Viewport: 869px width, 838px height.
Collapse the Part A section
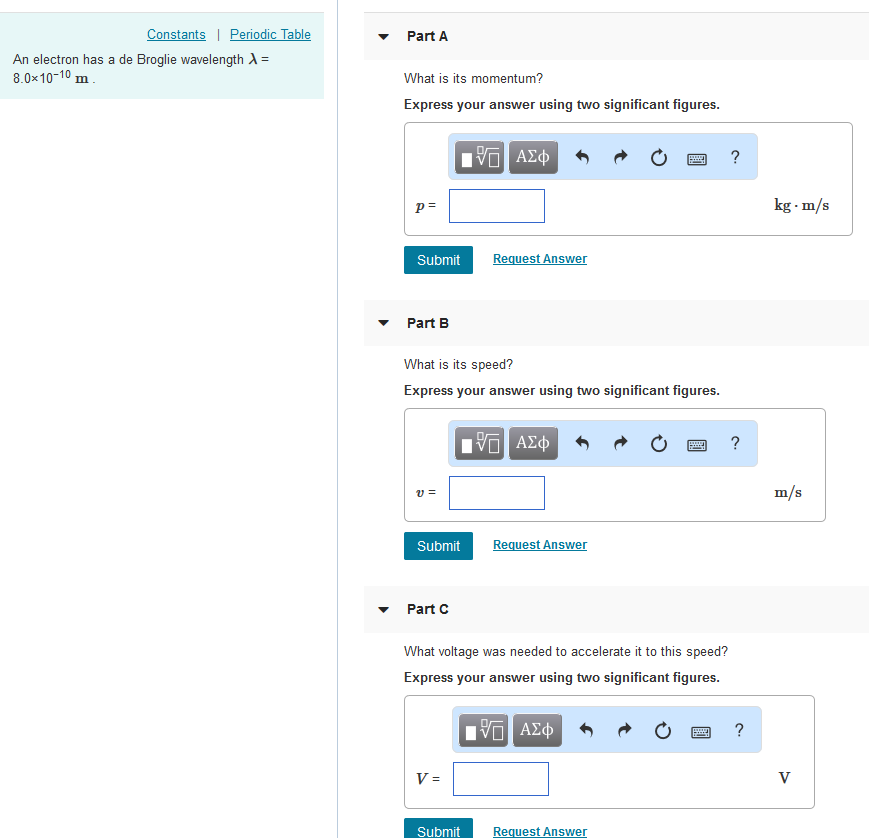(383, 35)
